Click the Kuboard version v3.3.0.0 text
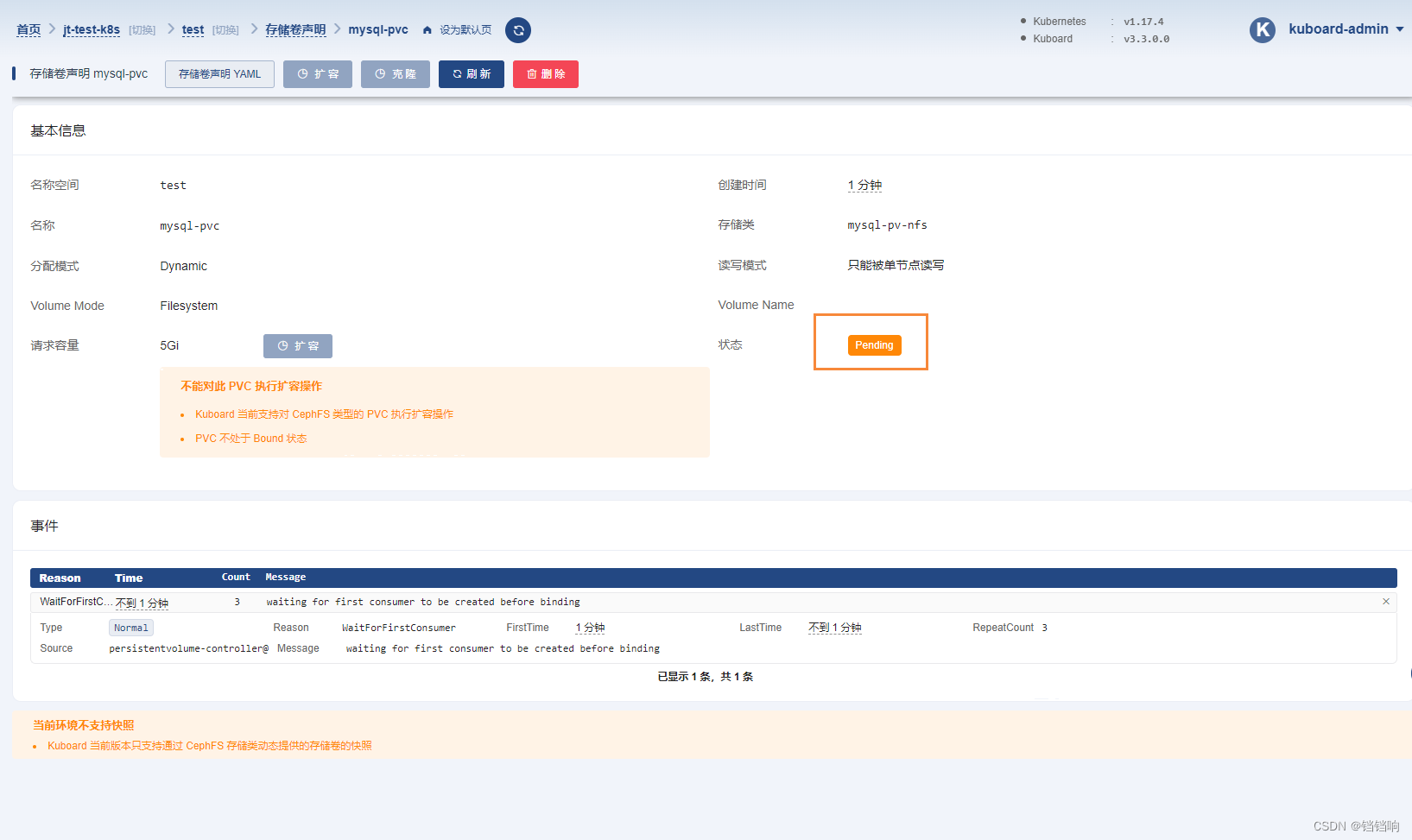This screenshot has width=1412, height=840. pos(1146,39)
